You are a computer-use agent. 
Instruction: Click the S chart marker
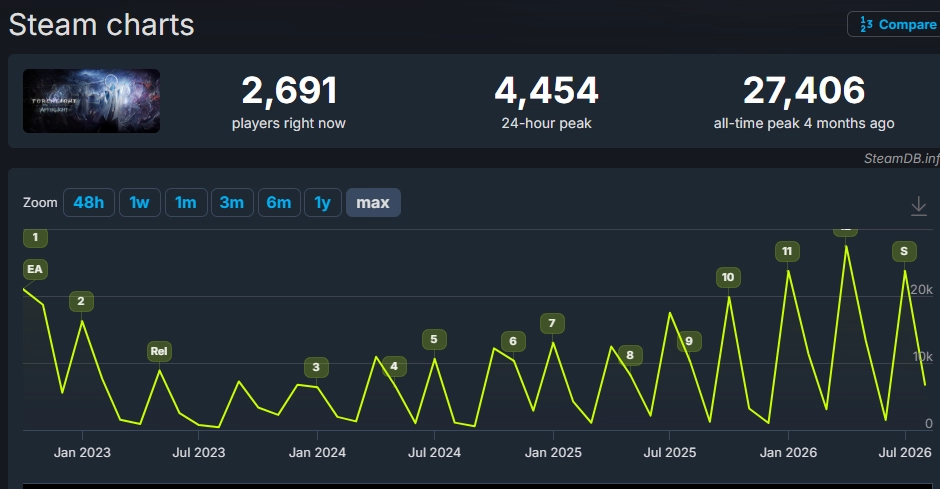tap(904, 251)
